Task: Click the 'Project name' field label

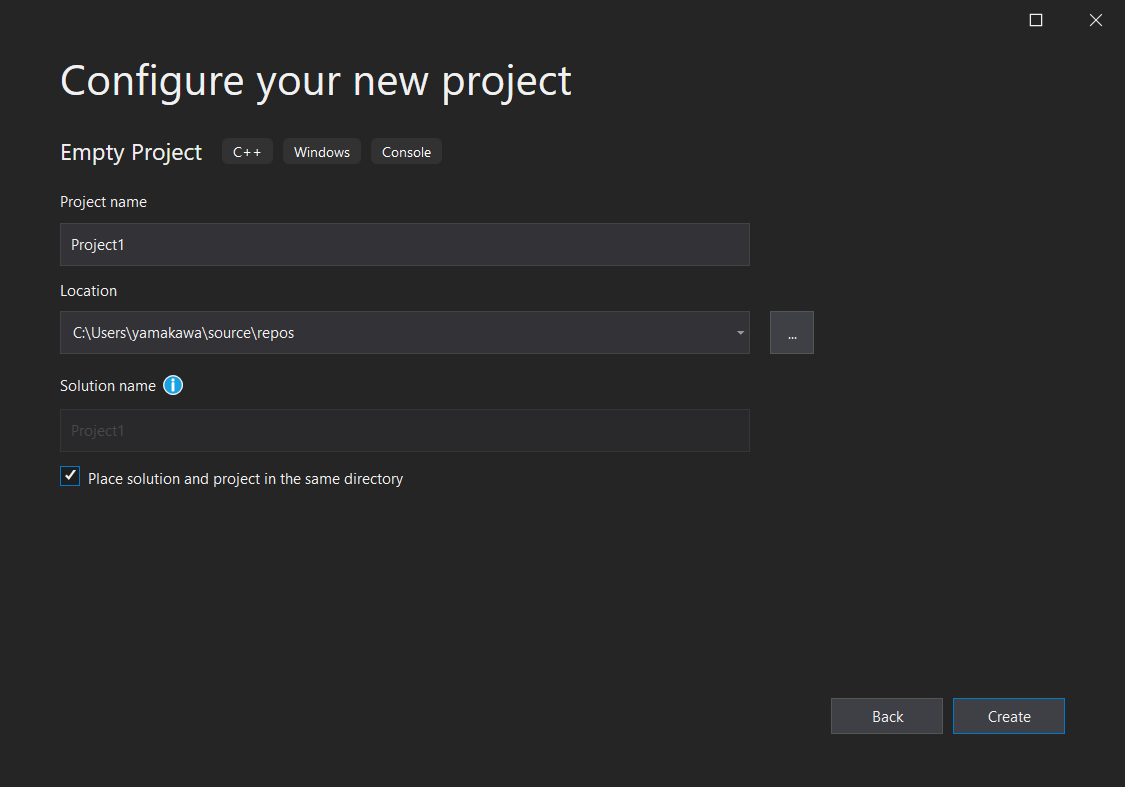Action: point(103,202)
